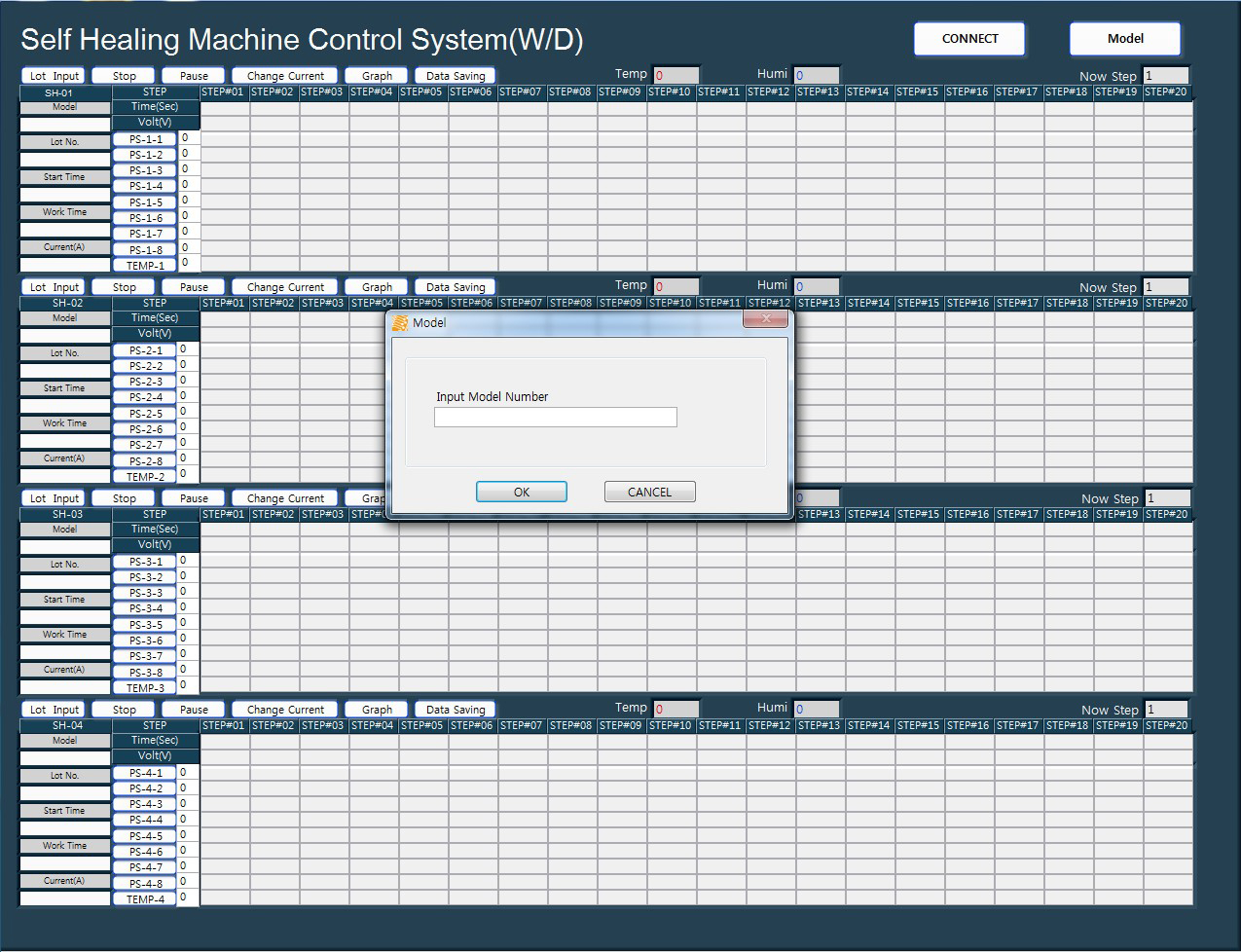Pause the SH-01 process
Viewport: 1241px width, 952px height.
tap(193, 76)
